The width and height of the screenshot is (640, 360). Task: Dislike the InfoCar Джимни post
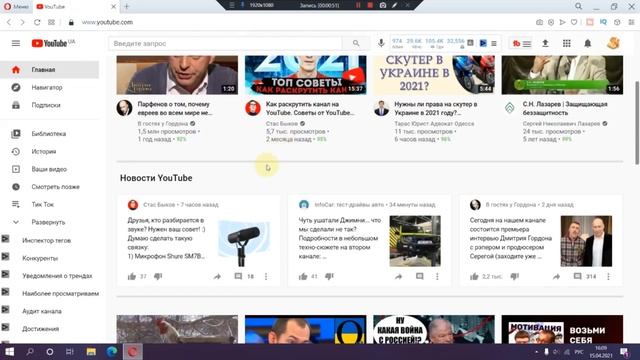329,276
